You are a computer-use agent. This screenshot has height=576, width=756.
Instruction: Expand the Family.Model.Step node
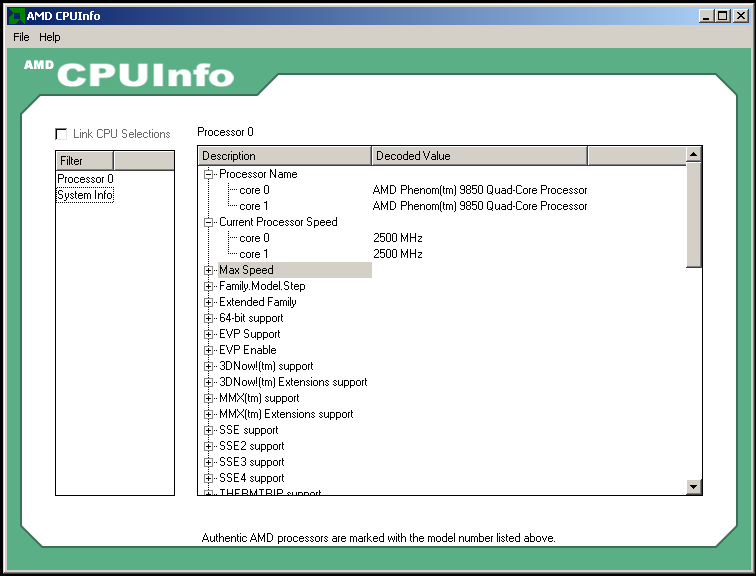pos(208,286)
